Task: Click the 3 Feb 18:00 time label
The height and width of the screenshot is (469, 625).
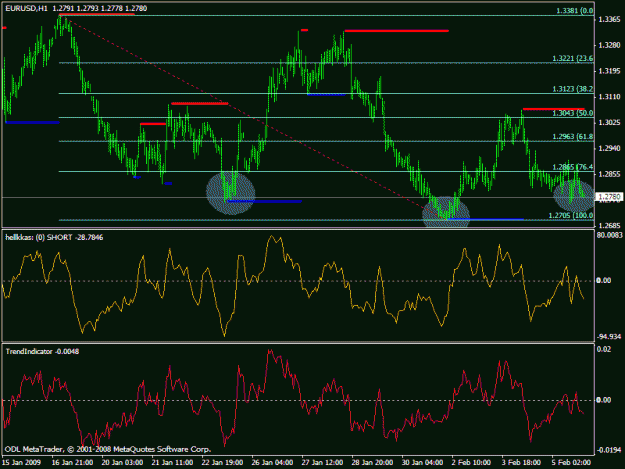Action: (521, 463)
